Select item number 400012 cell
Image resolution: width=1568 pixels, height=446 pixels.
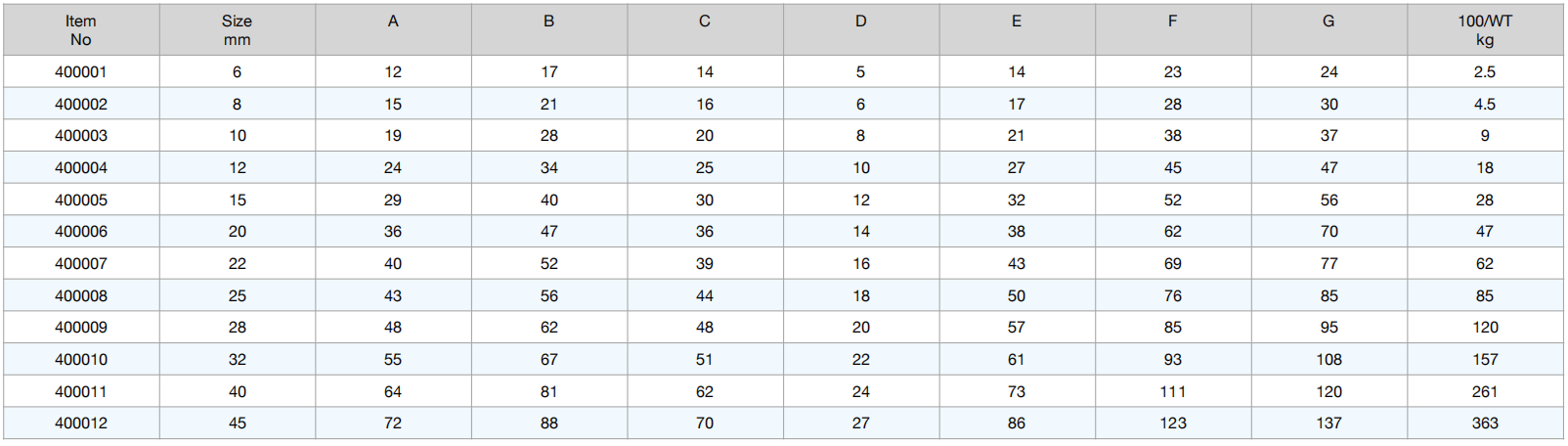pos(81,424)
